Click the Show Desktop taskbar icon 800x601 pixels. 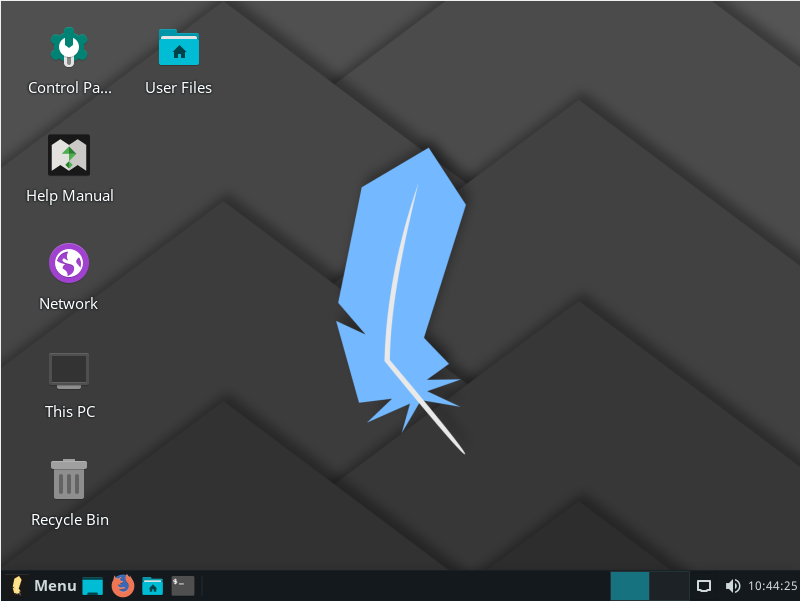(93, 586)
